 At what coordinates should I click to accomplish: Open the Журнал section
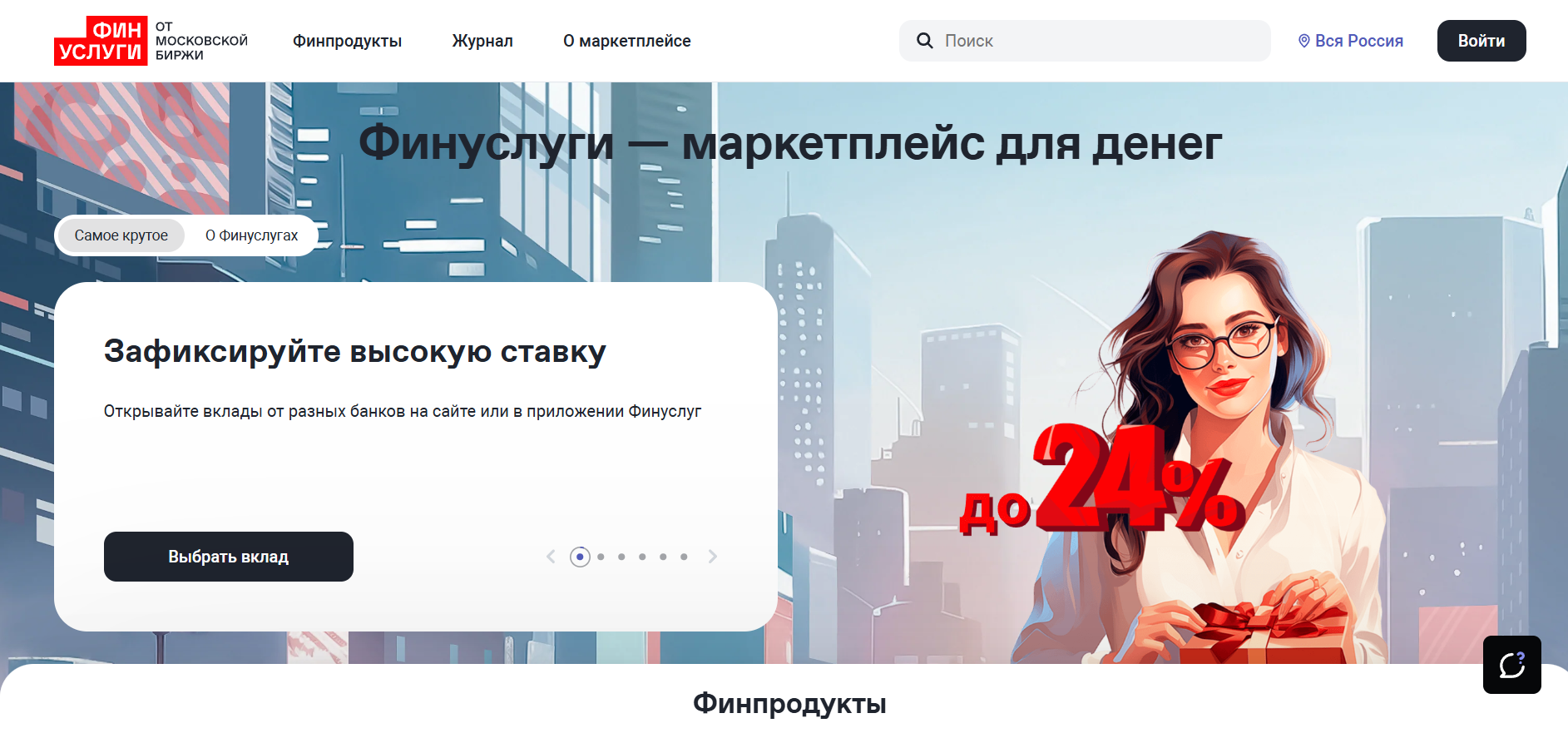482,41
